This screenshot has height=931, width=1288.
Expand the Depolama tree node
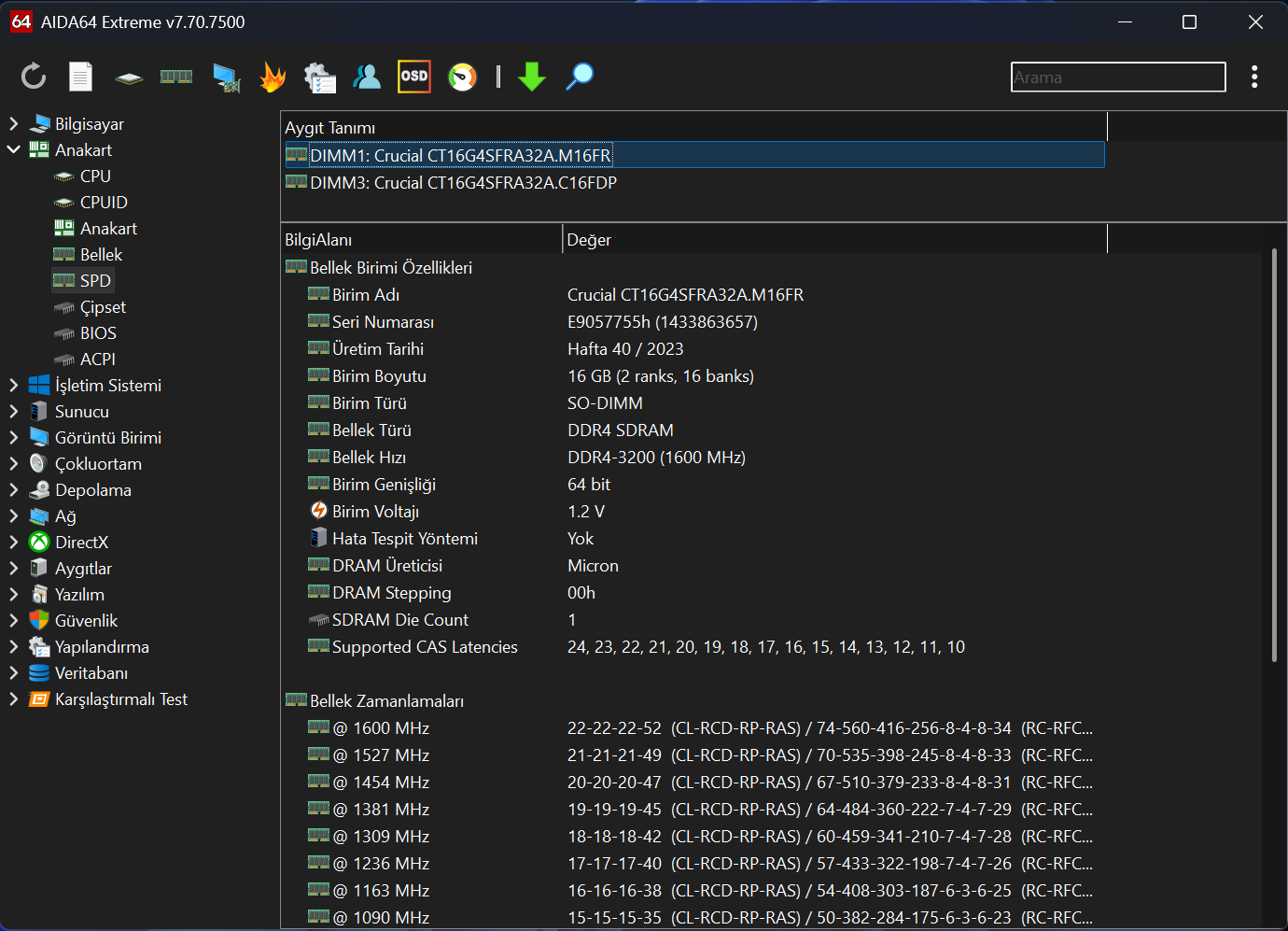pos(13,489)
